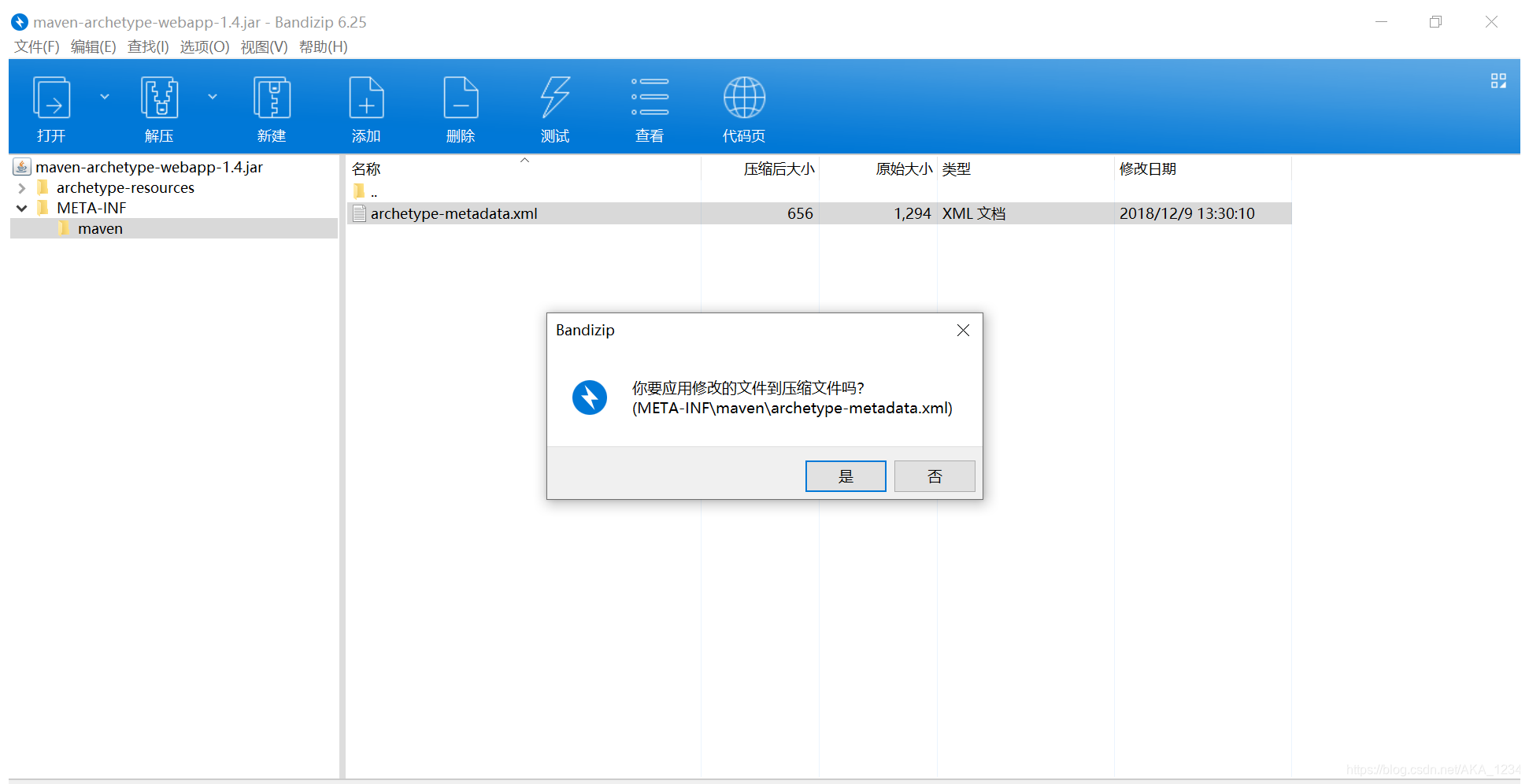Click the 656 compressed size cell

coord(800,213)
